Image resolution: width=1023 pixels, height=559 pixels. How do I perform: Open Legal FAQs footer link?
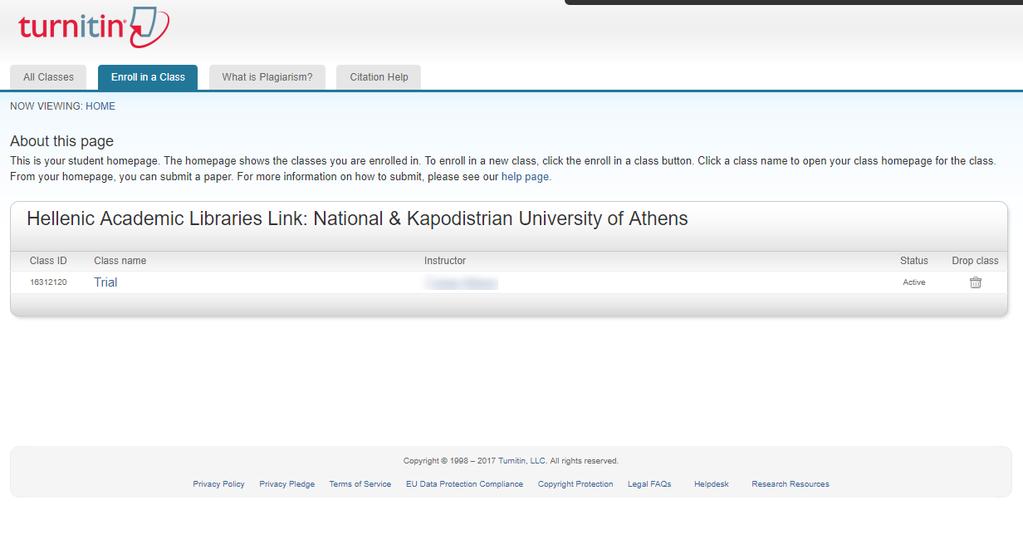click(649, 484)
